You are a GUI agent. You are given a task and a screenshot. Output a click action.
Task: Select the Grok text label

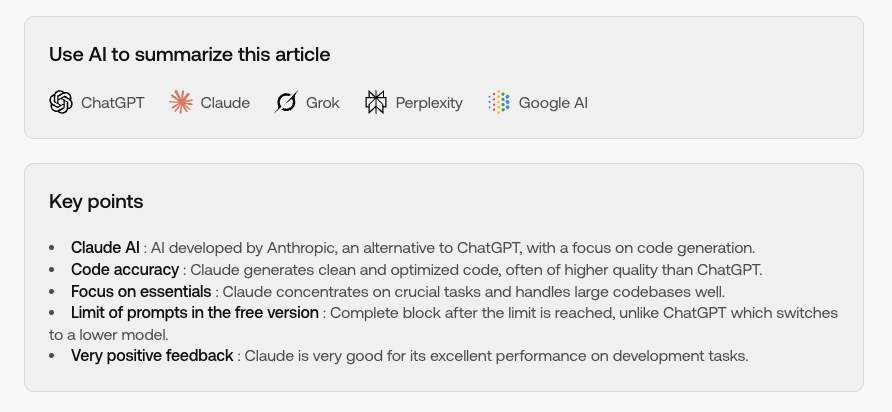pos(323,103)
